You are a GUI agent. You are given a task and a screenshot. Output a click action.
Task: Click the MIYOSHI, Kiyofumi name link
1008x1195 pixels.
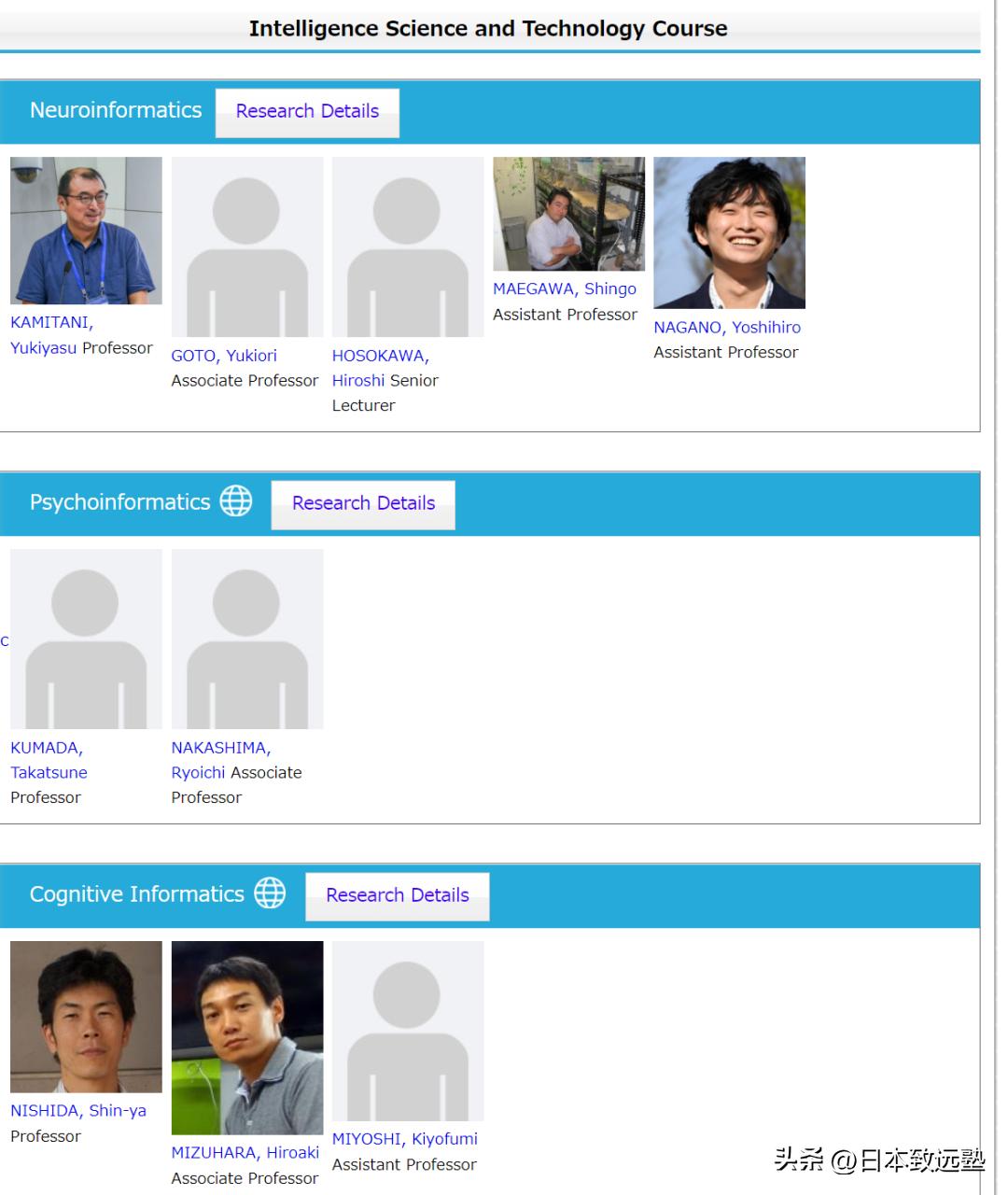(x=404, y=1139)
